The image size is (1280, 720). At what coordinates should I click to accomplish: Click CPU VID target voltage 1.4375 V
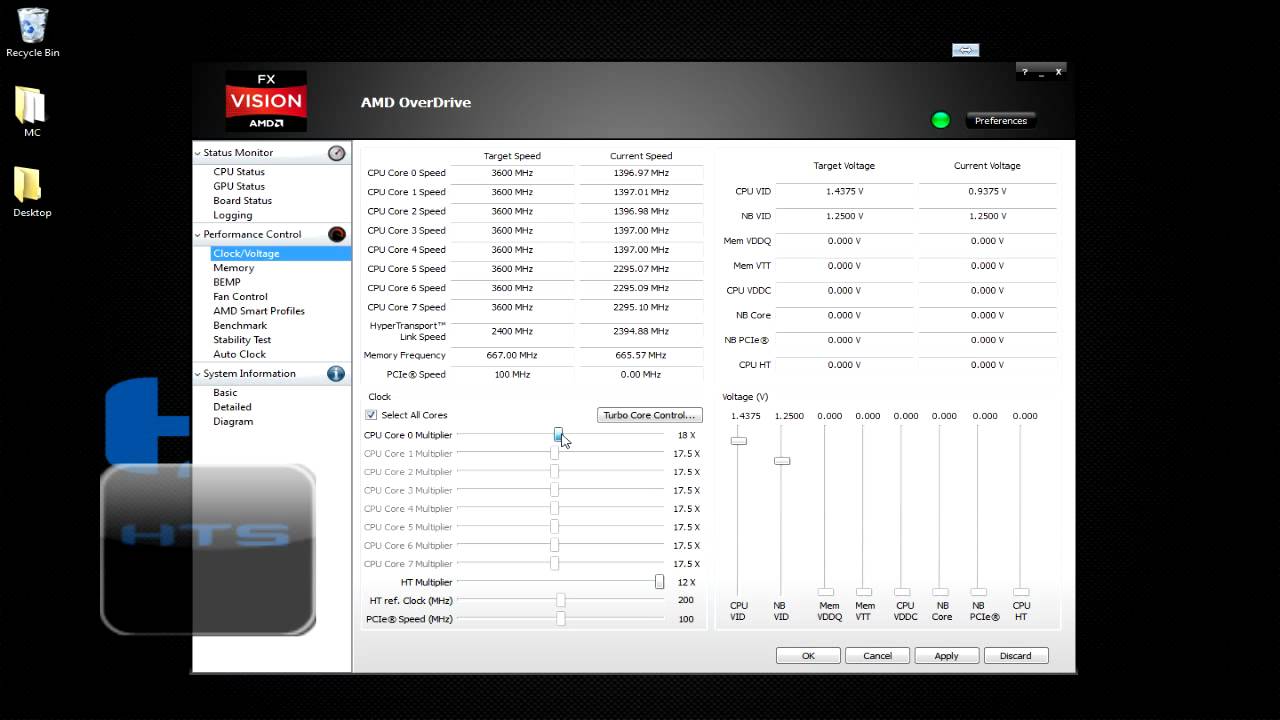pyautogui.click(x=845, y=191)
